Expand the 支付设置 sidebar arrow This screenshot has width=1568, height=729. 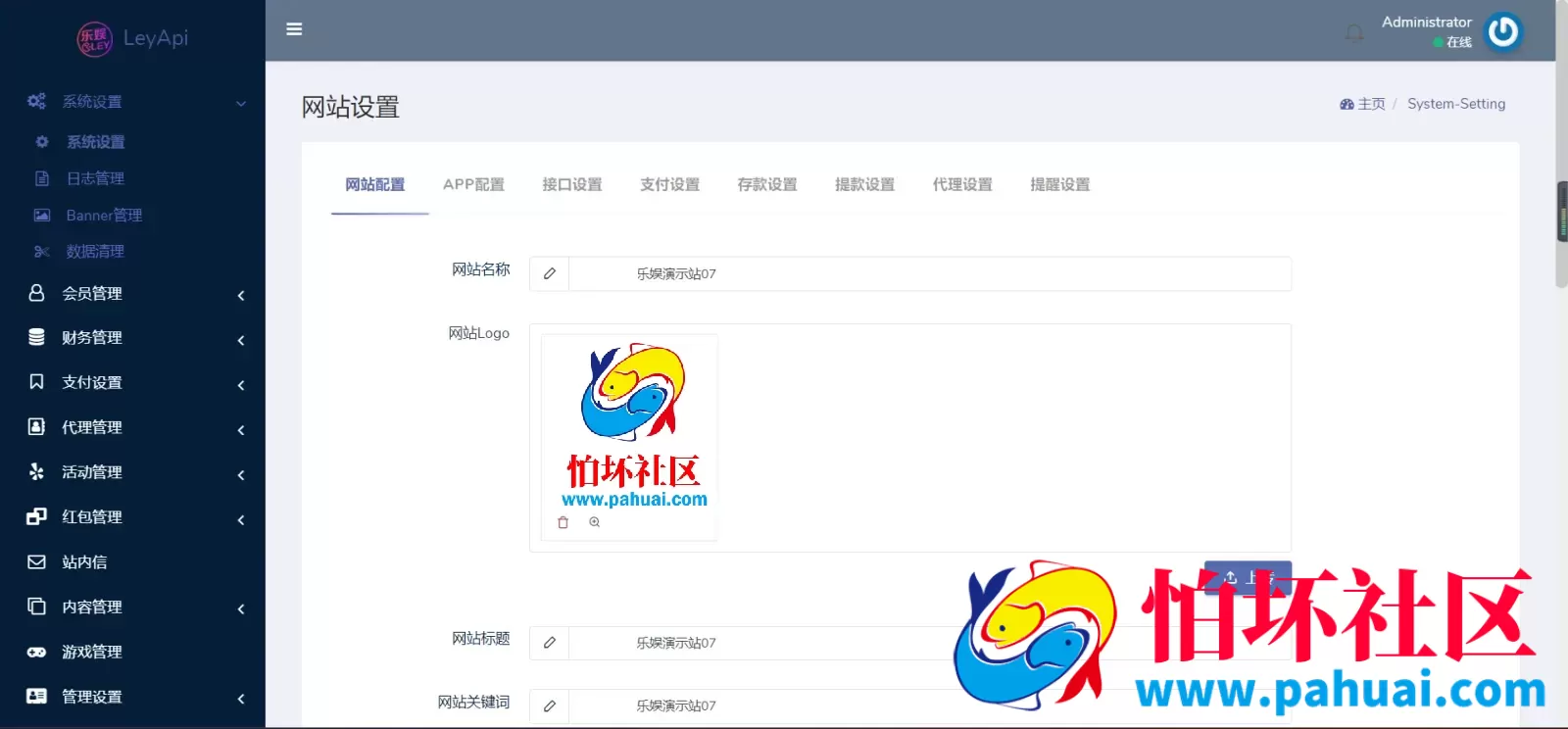[x=241, y=385]
